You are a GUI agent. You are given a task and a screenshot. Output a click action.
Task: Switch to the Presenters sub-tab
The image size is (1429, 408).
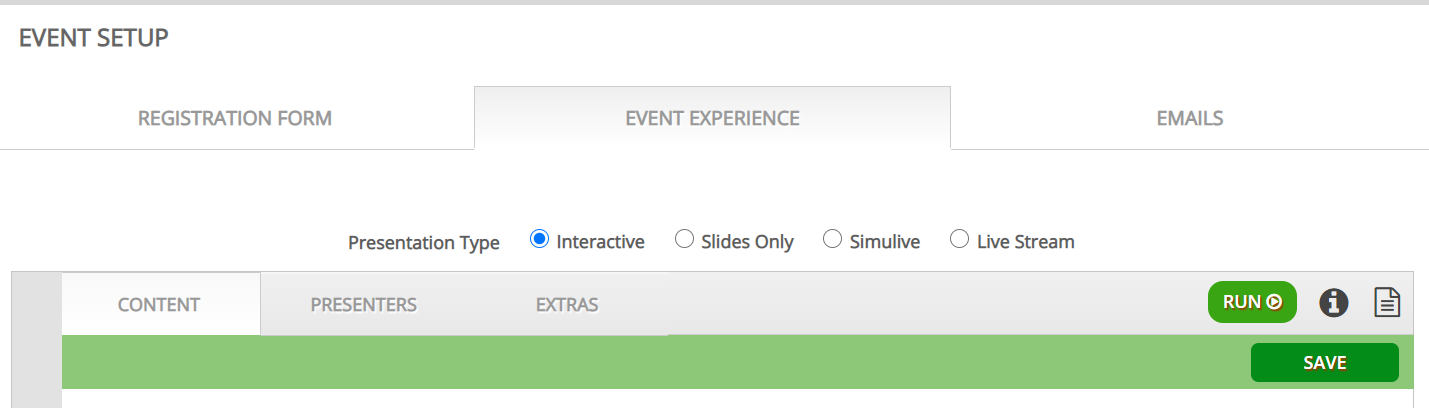(363, 304)
